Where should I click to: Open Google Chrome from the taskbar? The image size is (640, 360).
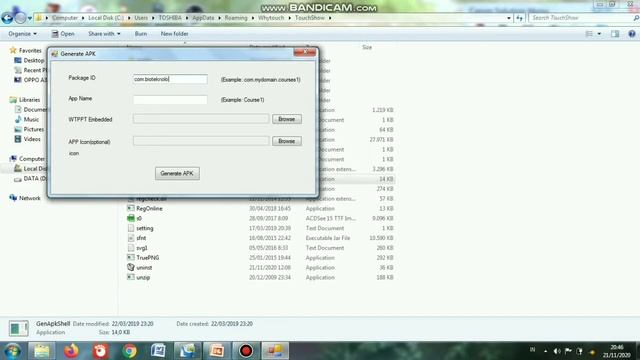pyautogui.click(x=129, y=351)
